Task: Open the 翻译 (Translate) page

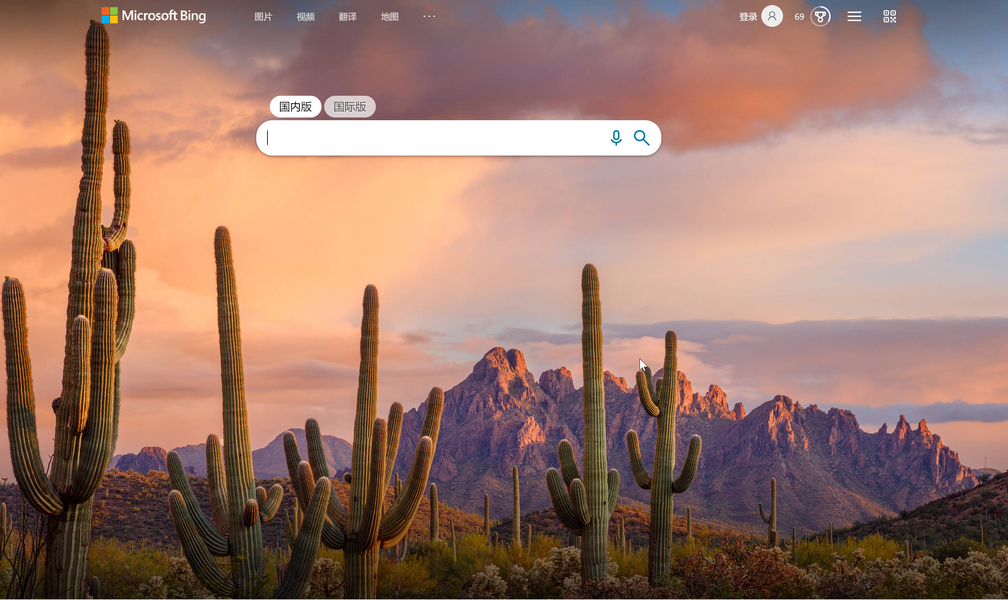Action: (348, 17)
